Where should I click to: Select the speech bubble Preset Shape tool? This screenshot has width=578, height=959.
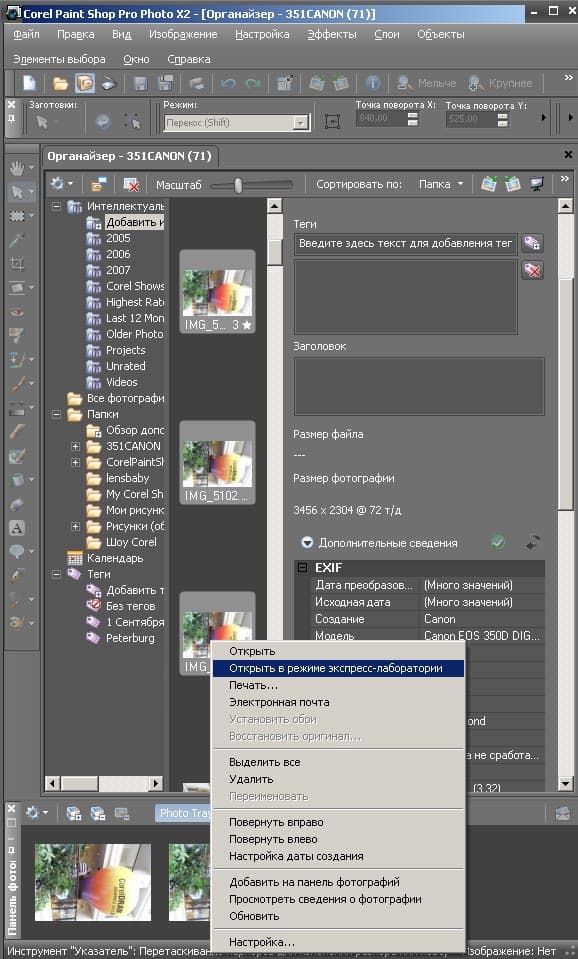point(17,552)
